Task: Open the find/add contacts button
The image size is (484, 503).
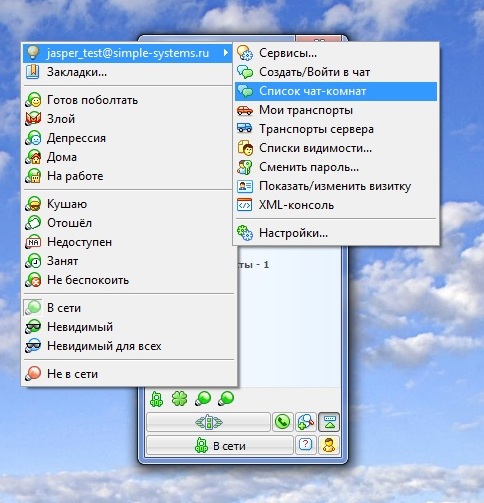Action: tap(306, 422)
